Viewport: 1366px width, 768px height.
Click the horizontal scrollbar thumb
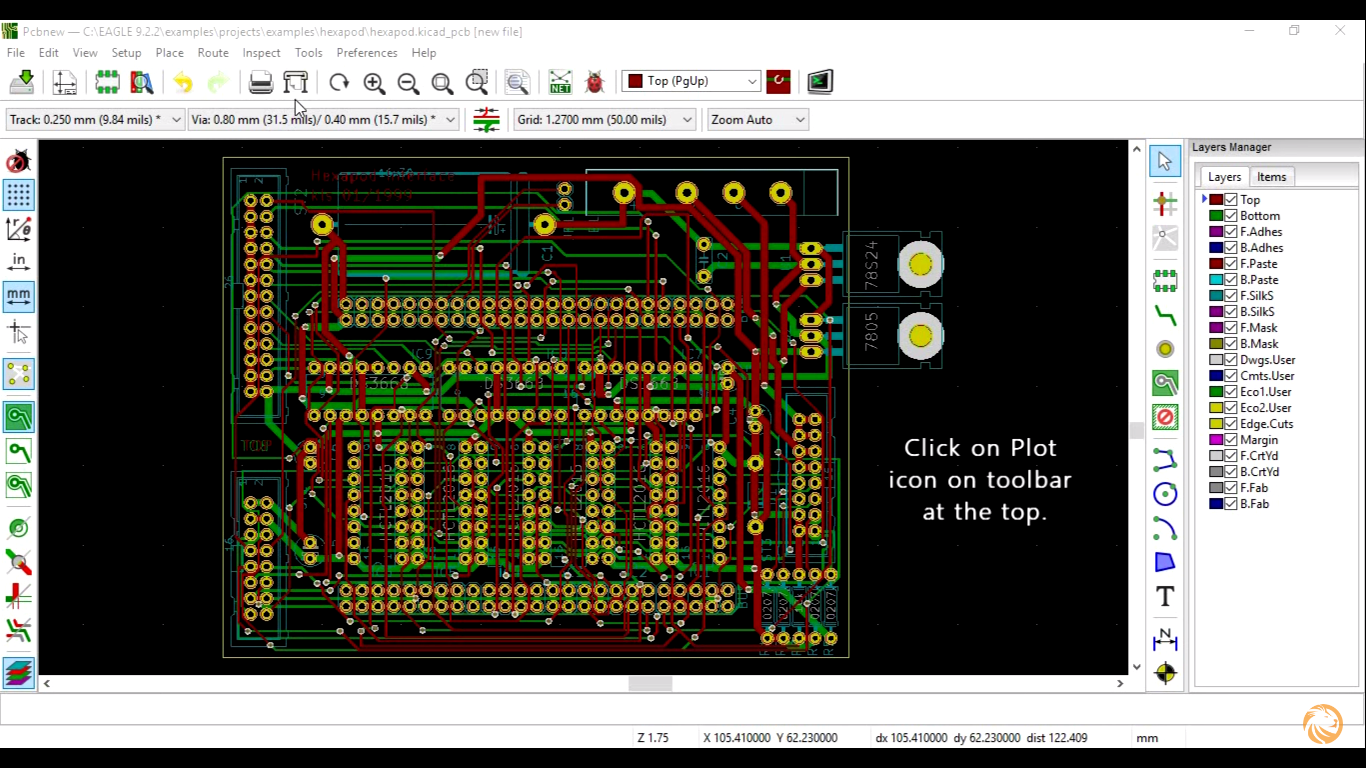[x=650, y=684]
